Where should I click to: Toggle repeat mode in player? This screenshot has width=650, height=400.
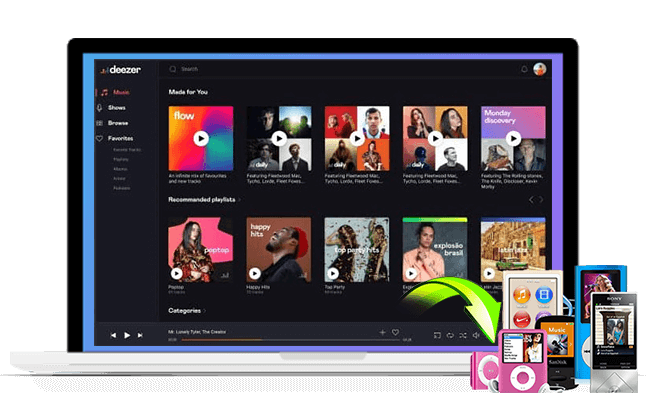click(x=450, y=335)
